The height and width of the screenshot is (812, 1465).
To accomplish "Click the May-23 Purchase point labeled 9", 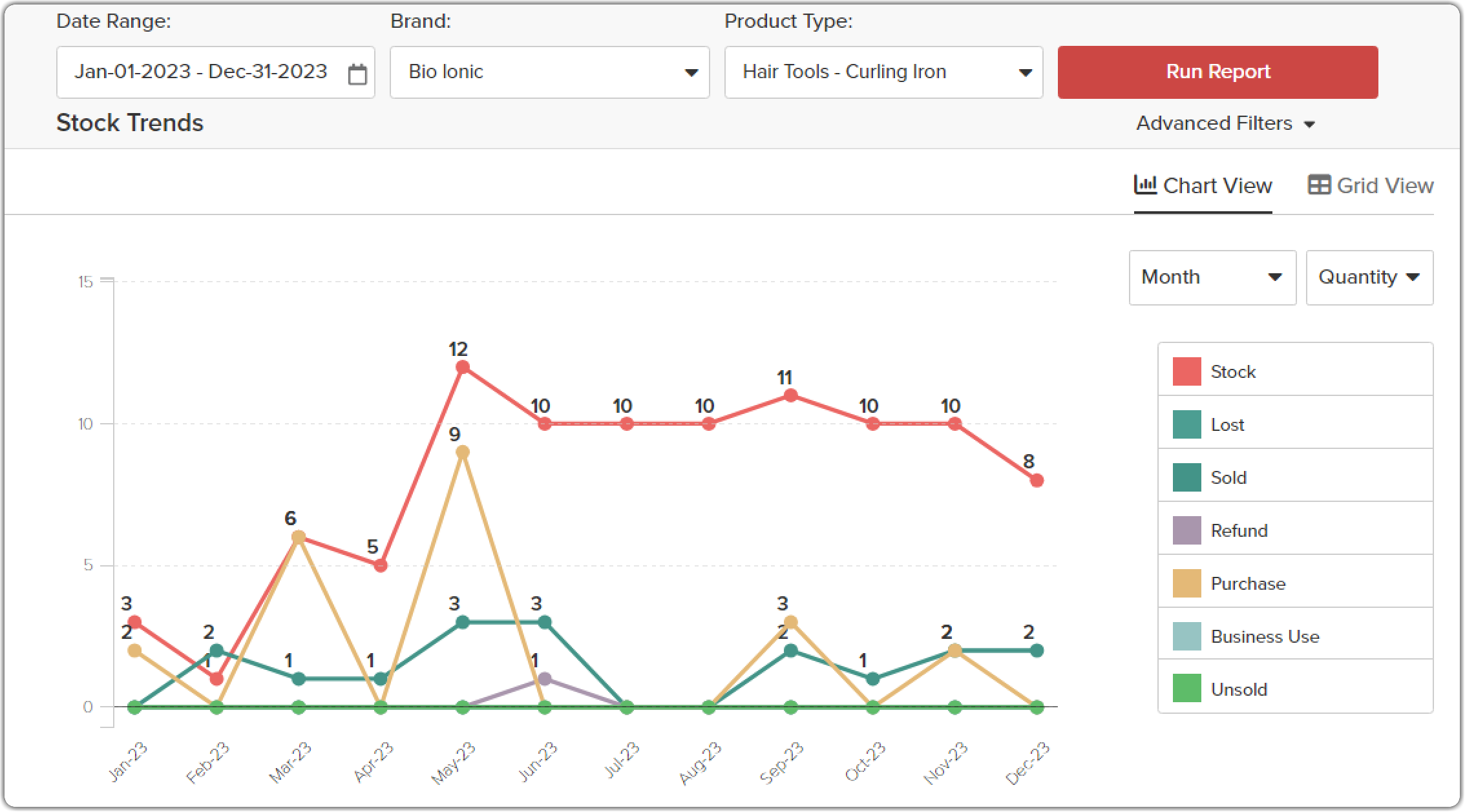I will click(463, 452).
